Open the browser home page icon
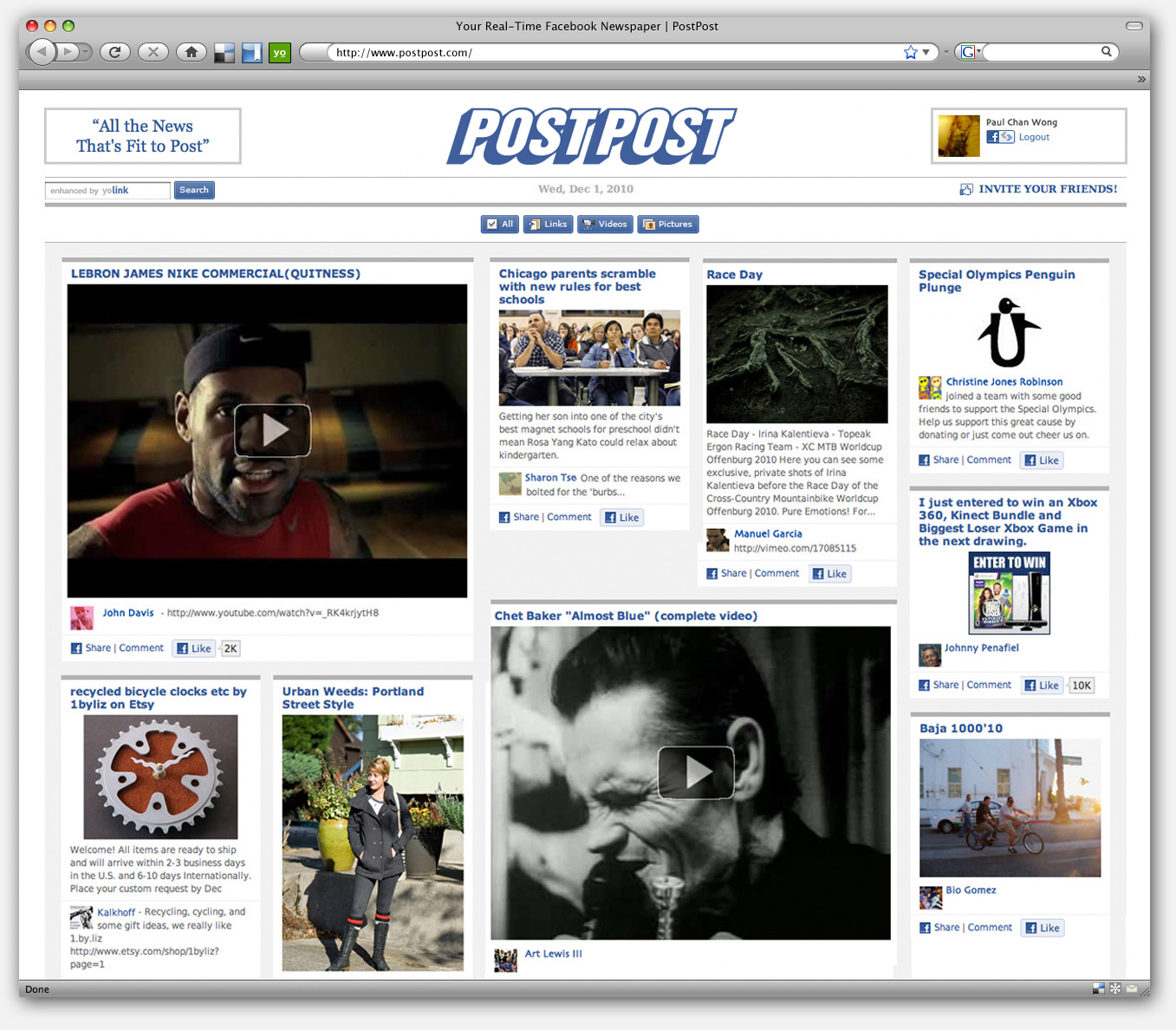This screenshot has height=1030, width=1176. (x=192, y=52)
